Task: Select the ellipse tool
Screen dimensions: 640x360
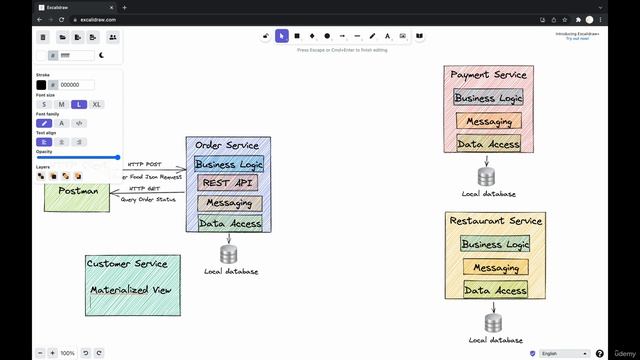Action: (327, 36)
